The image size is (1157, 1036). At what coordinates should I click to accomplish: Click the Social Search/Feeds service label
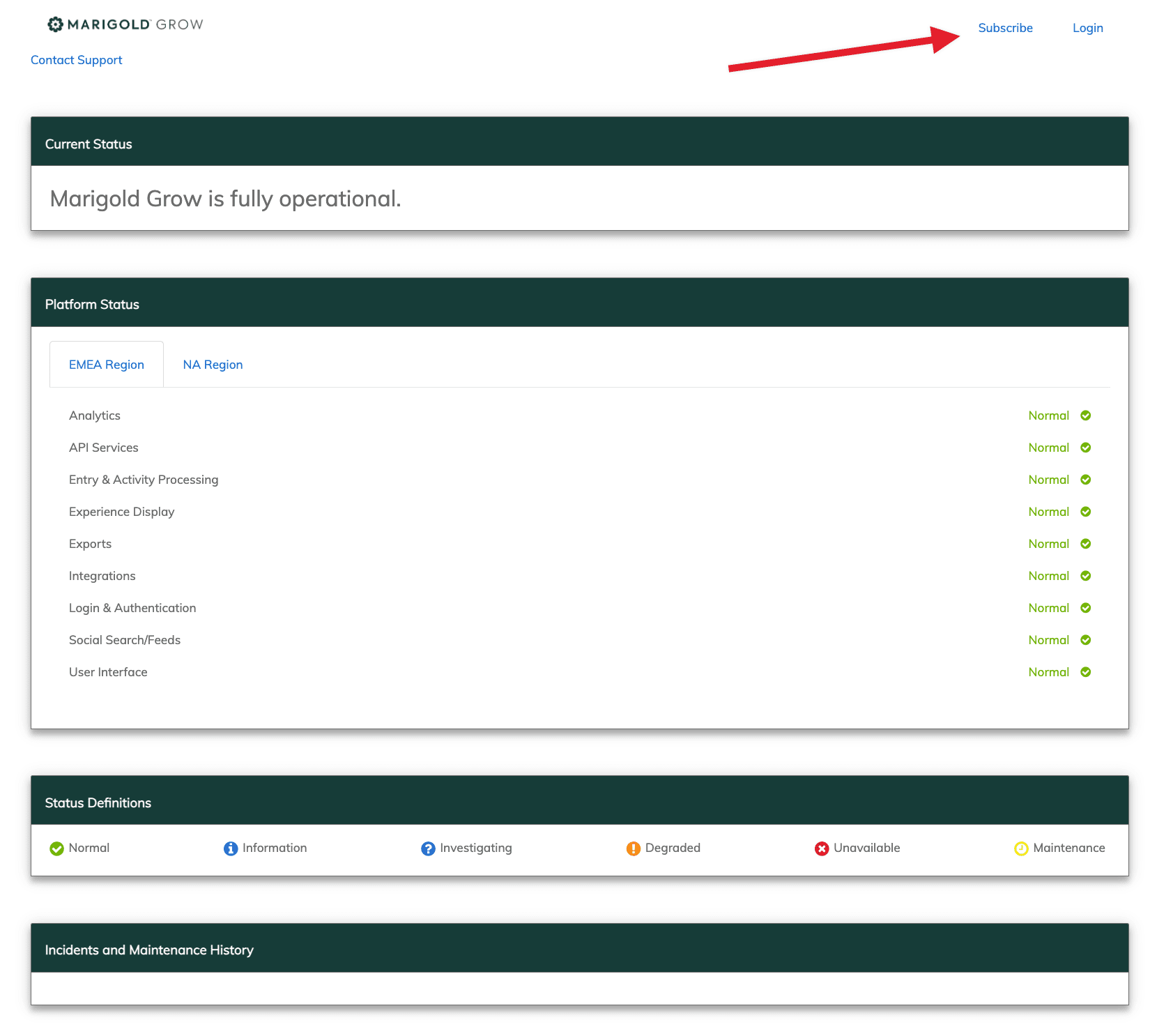[125, 640]
